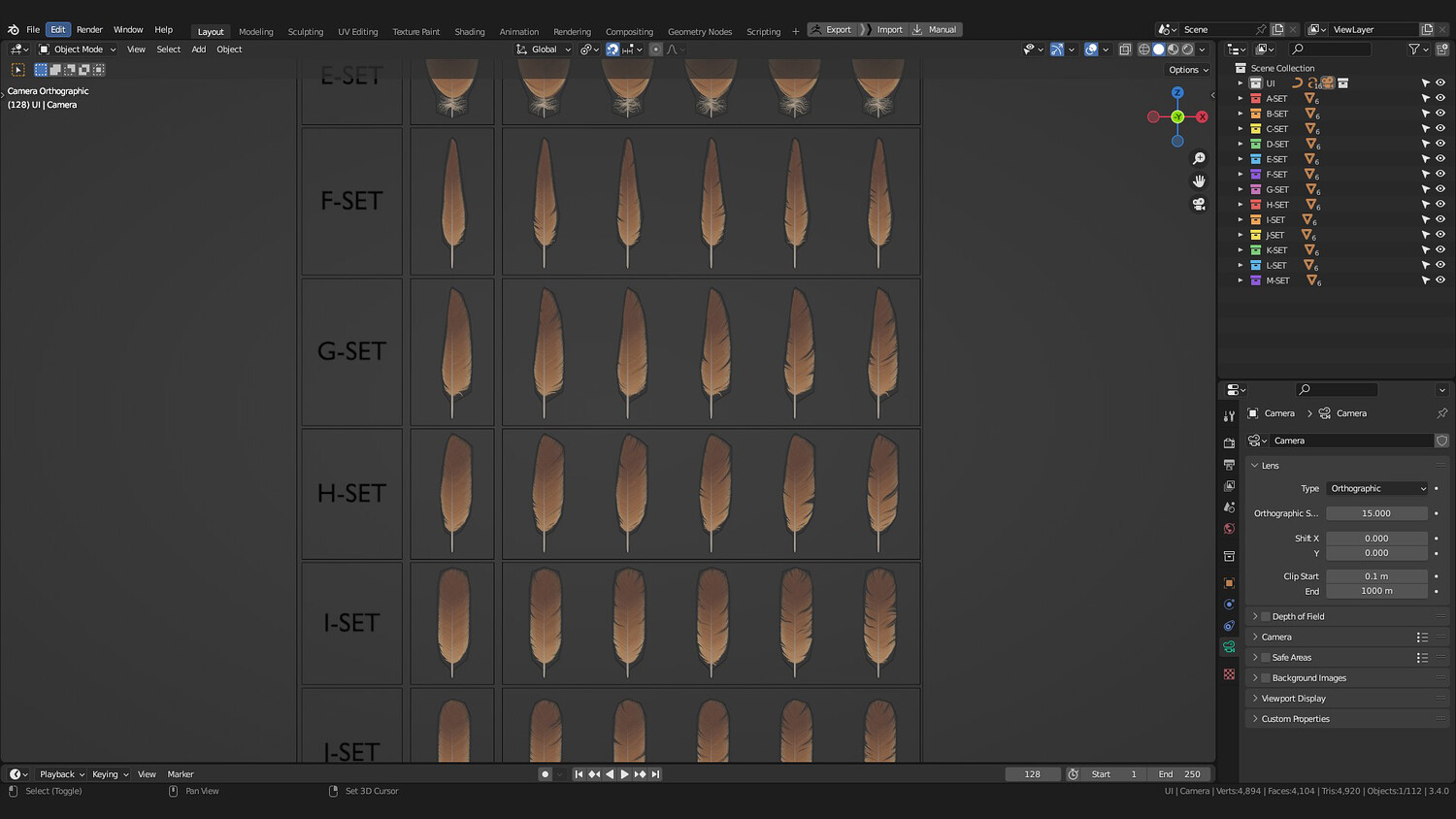Click the current frame field showing 128
Viewport: 1456px width, 819px height.
tap(1032, 774)
